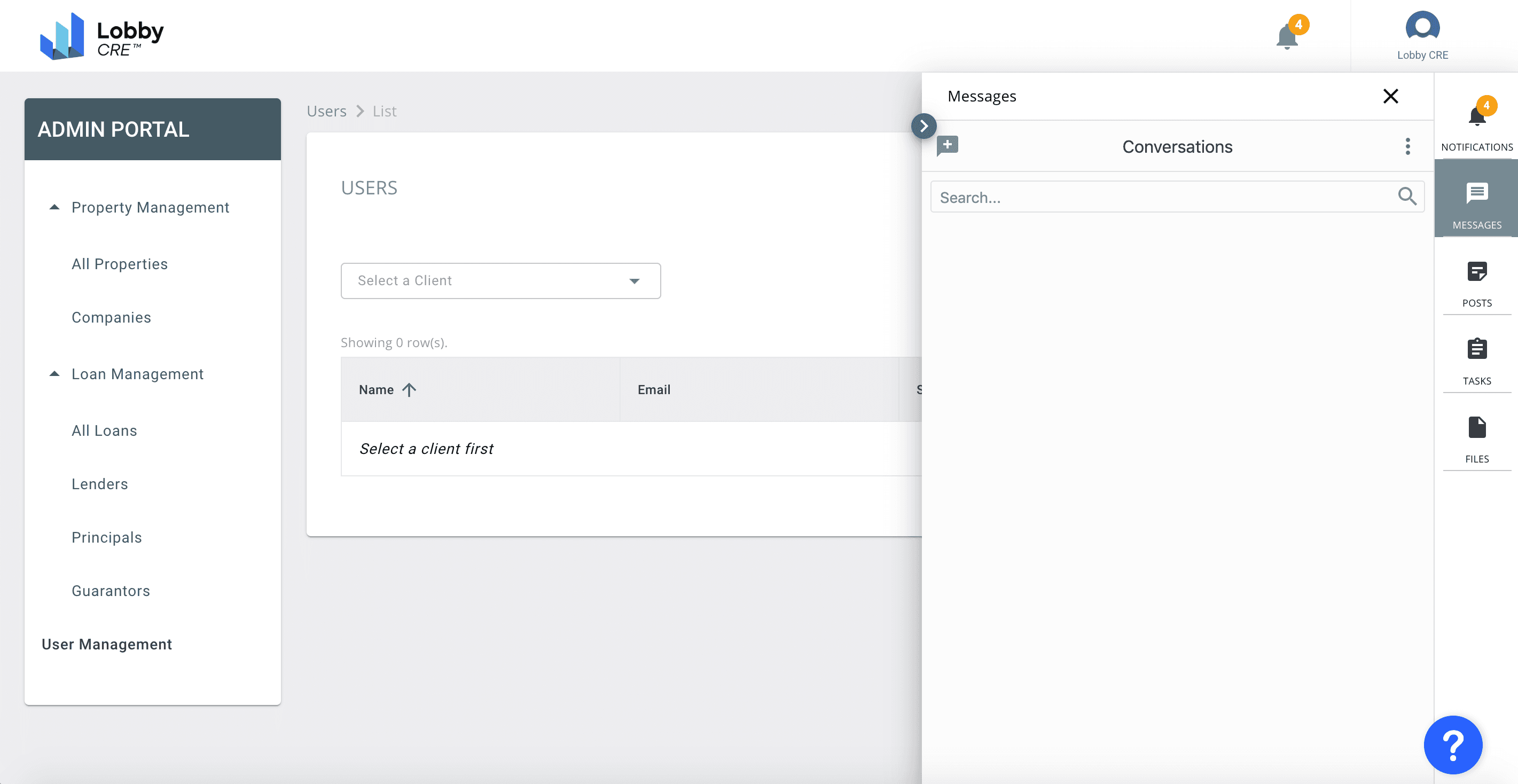Collapse the Loan Management section
1518x784 pixels.
54,374
